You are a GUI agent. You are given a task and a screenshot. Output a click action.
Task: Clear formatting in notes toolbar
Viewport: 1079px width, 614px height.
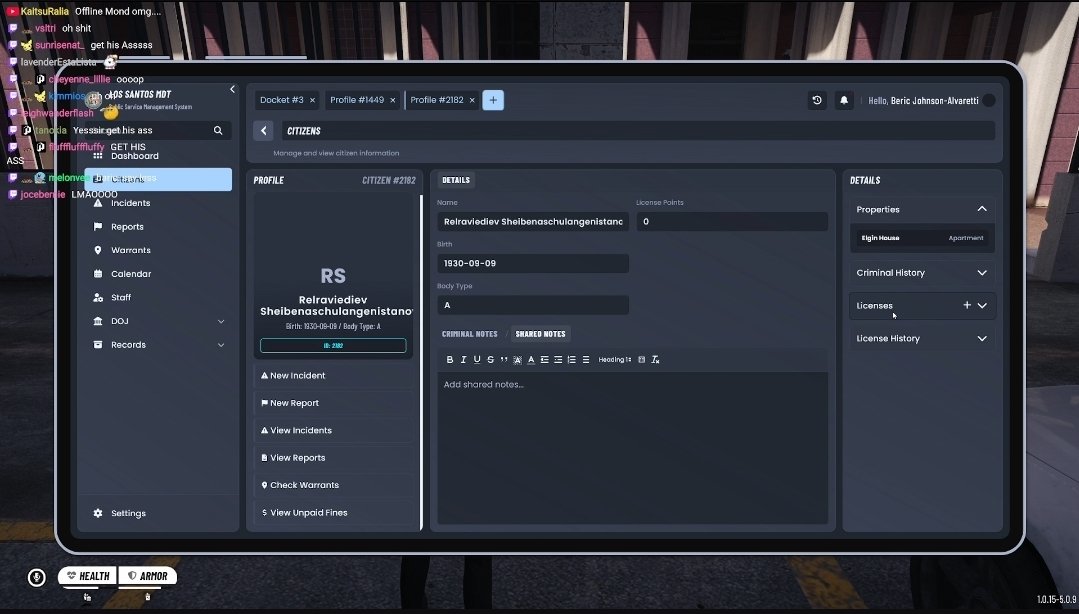point(655,359)
